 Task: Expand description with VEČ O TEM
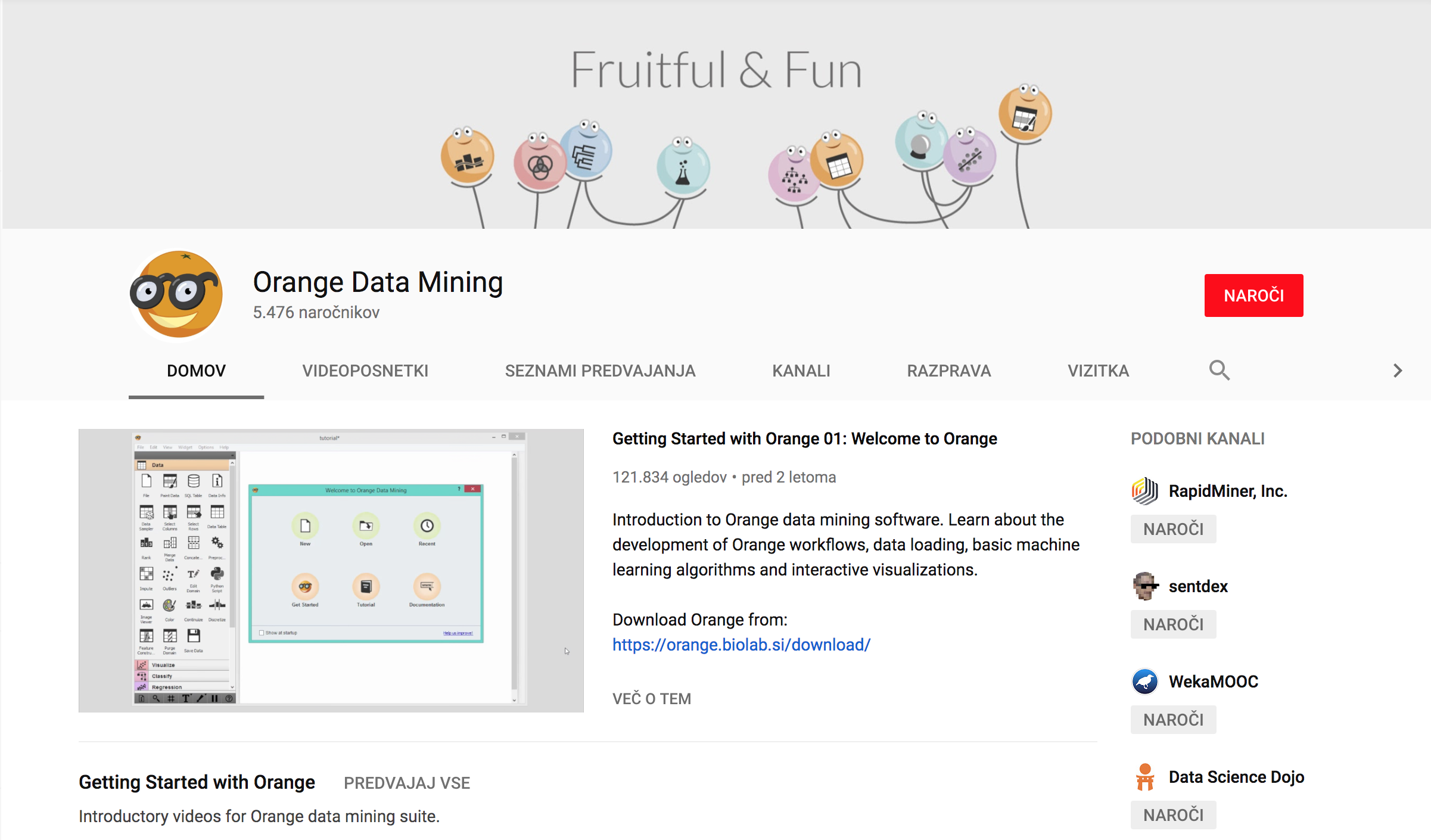(x=651, y=699)
